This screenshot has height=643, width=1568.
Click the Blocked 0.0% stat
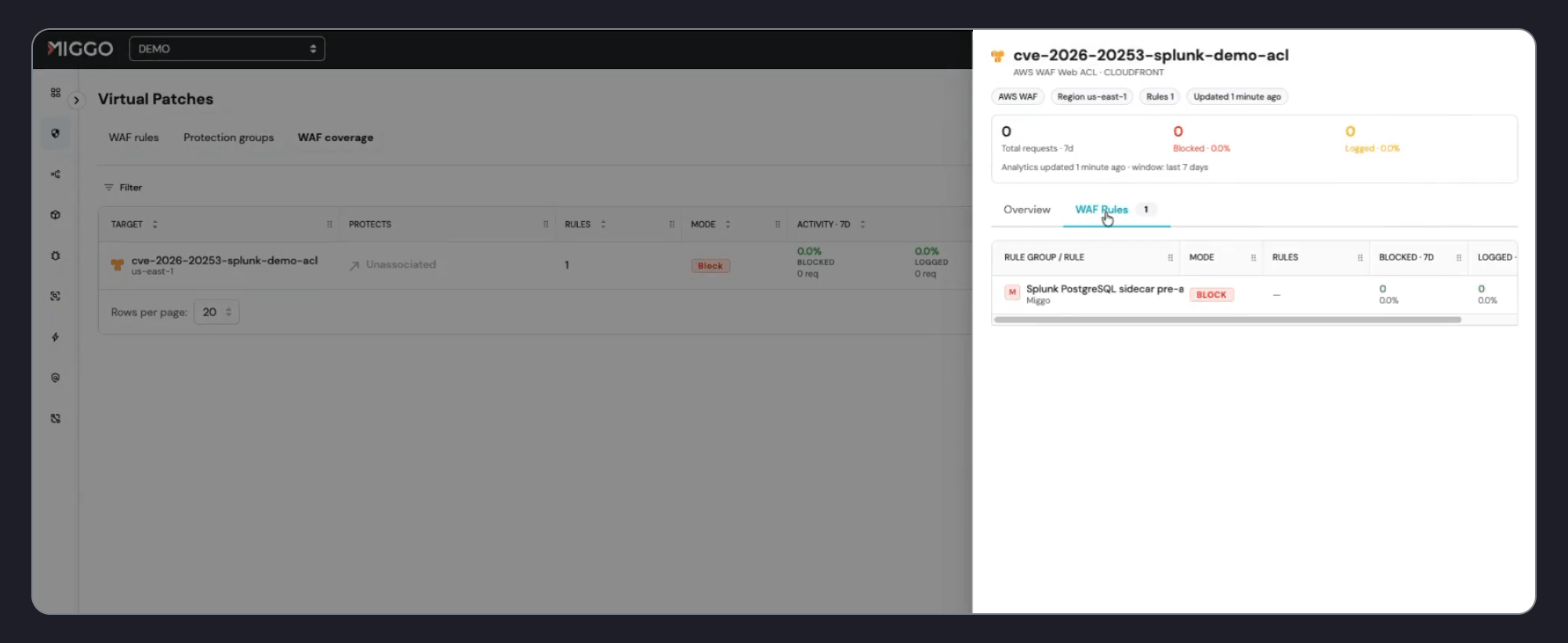[1201, 138]
